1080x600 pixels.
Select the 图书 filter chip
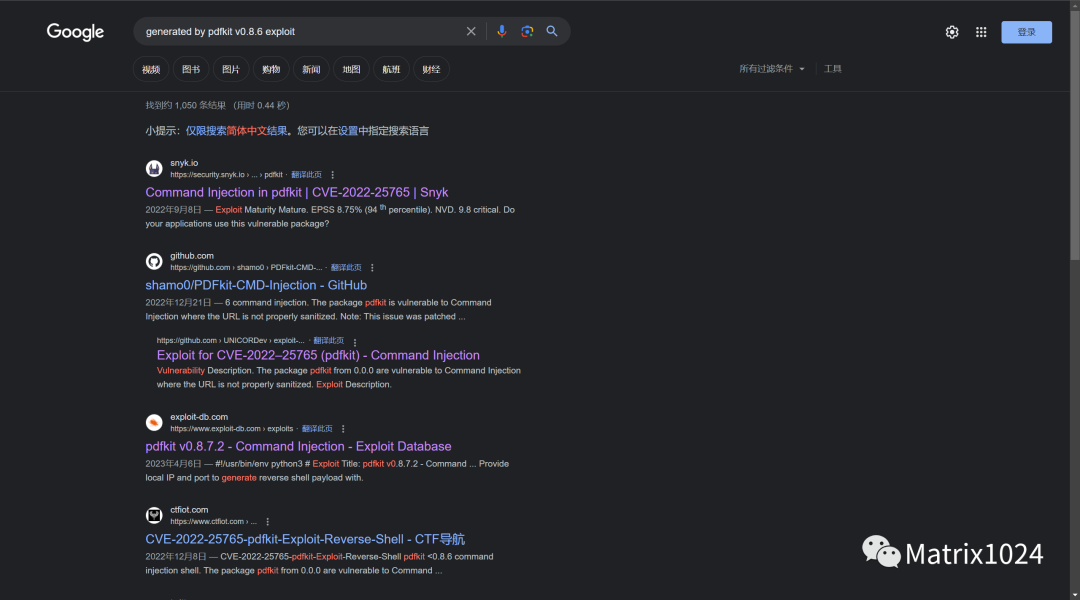pos(191,70)
